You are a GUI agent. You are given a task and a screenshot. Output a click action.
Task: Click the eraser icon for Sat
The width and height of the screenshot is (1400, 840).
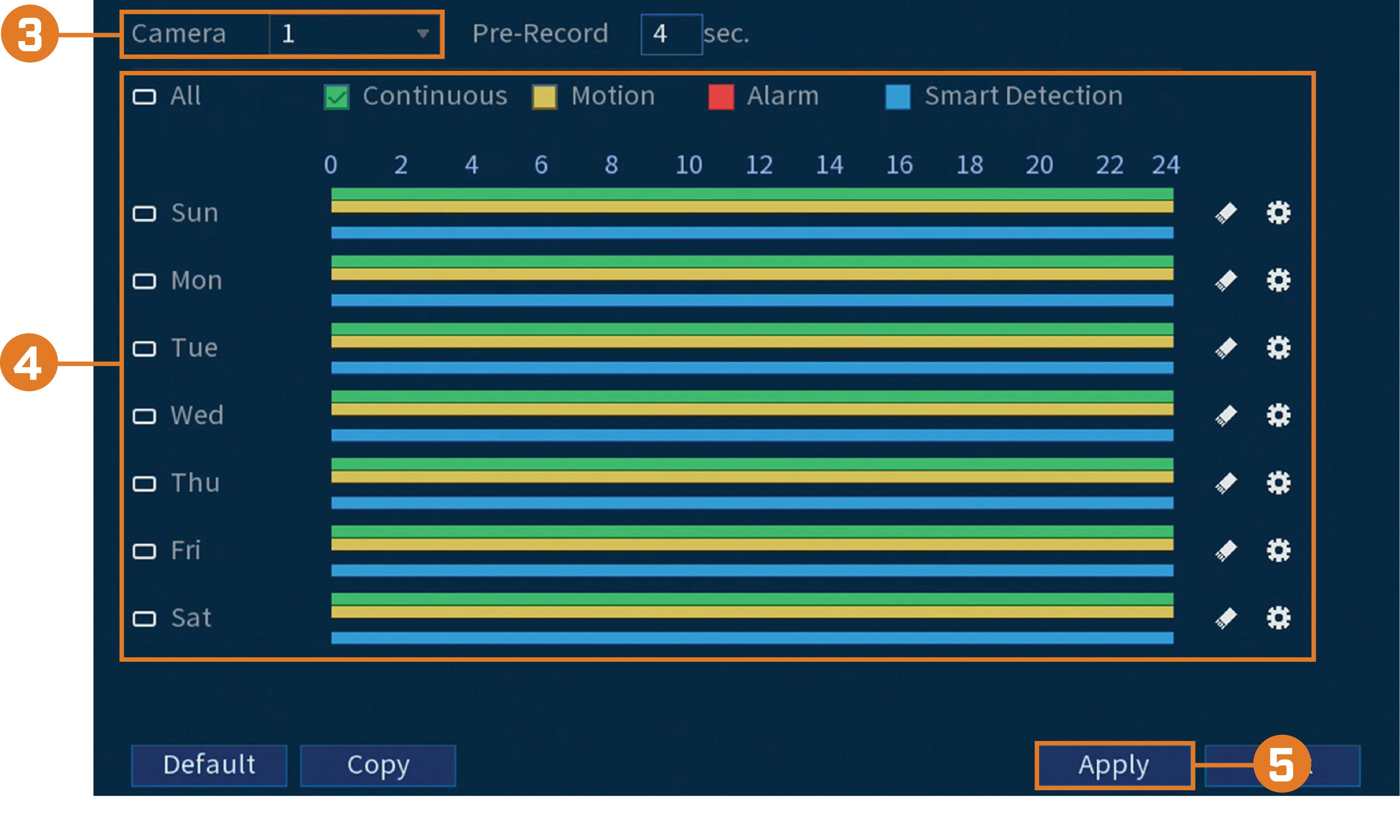1226,617
